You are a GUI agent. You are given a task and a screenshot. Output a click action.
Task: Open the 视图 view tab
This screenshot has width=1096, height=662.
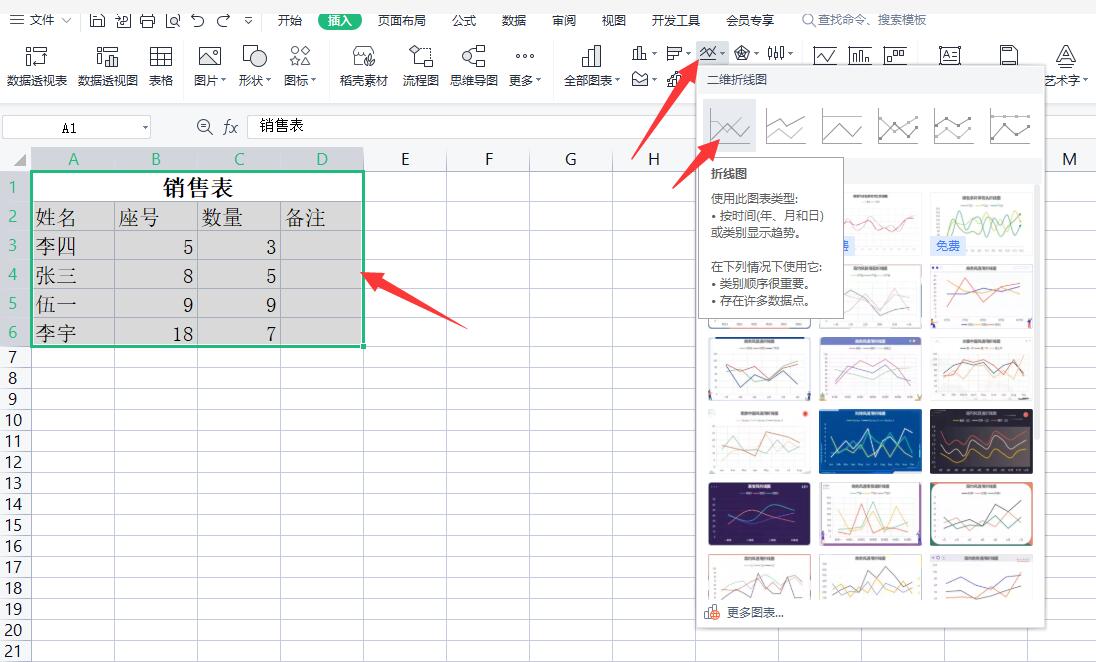613,20
